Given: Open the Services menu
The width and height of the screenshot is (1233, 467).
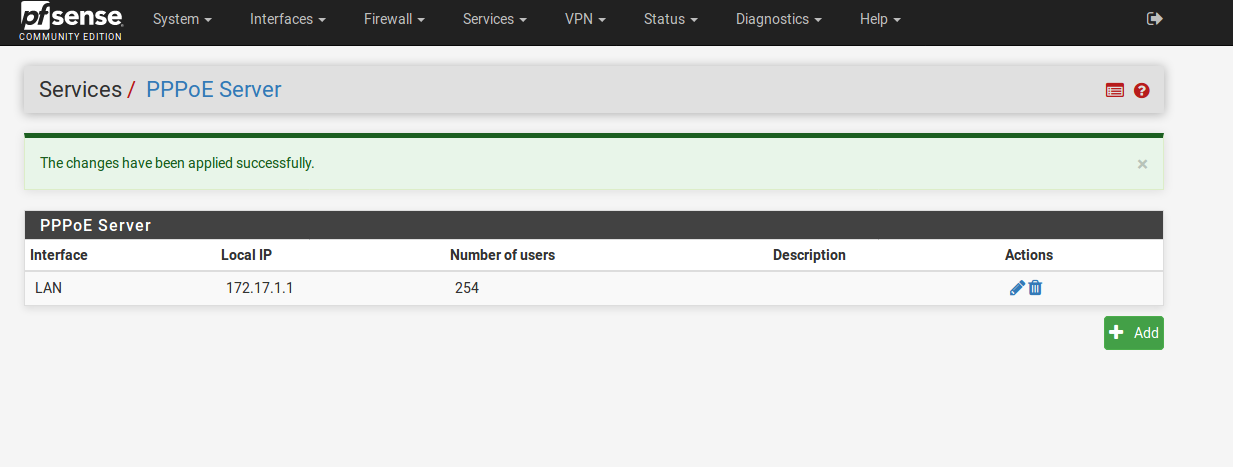Looking at the screenshot, I should [x=494, y=19].
